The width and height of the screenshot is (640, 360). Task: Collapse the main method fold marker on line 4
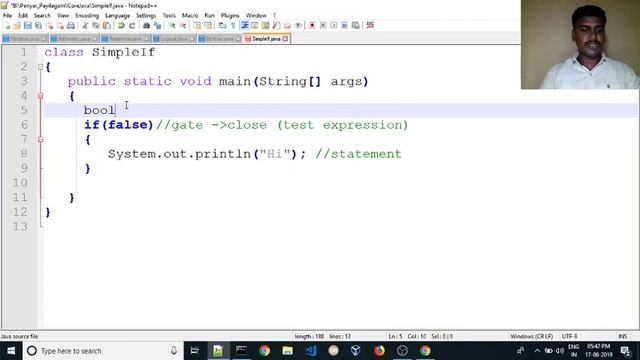coord(40,96)
